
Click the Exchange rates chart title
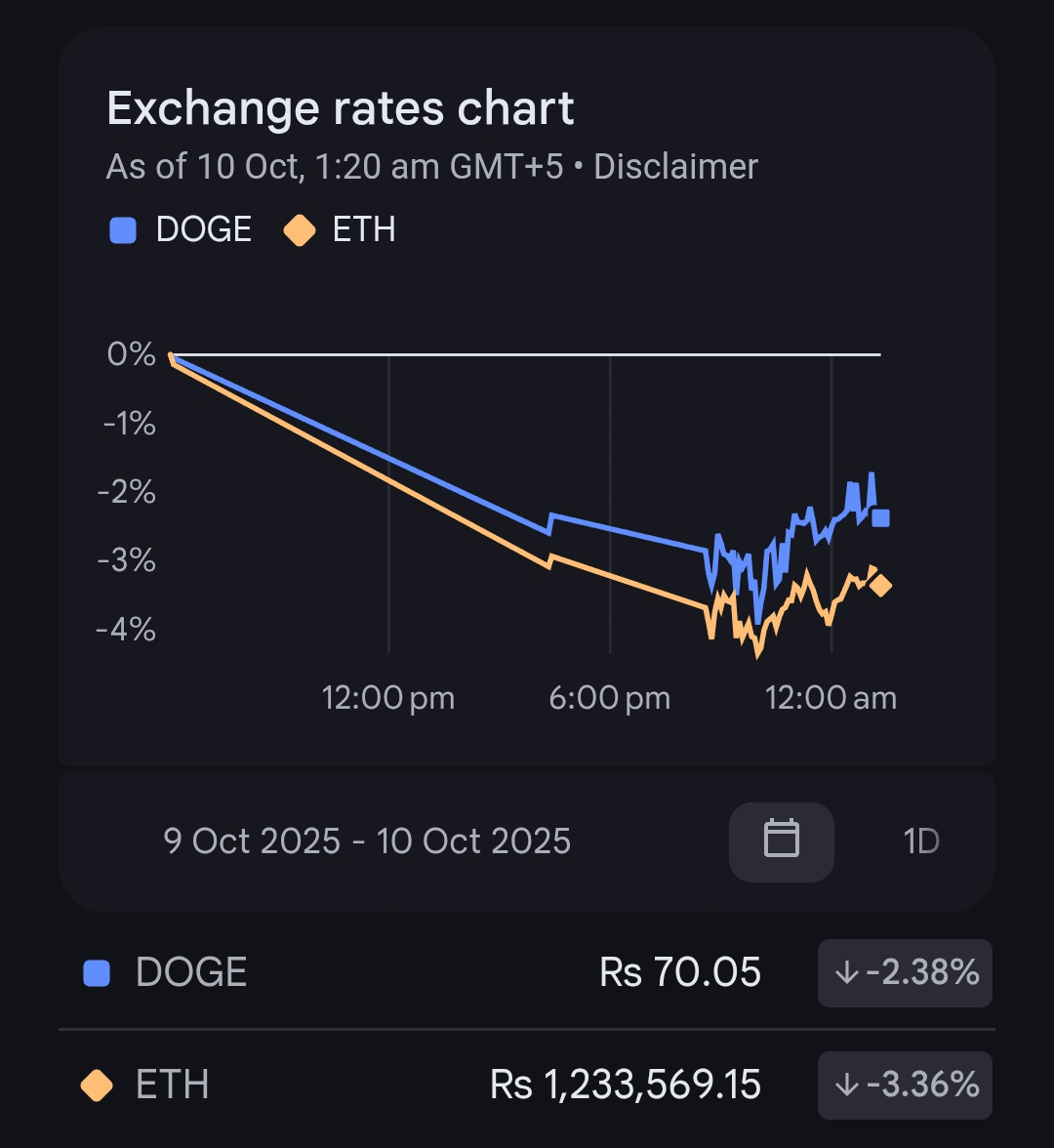click(x=341, y=108)
